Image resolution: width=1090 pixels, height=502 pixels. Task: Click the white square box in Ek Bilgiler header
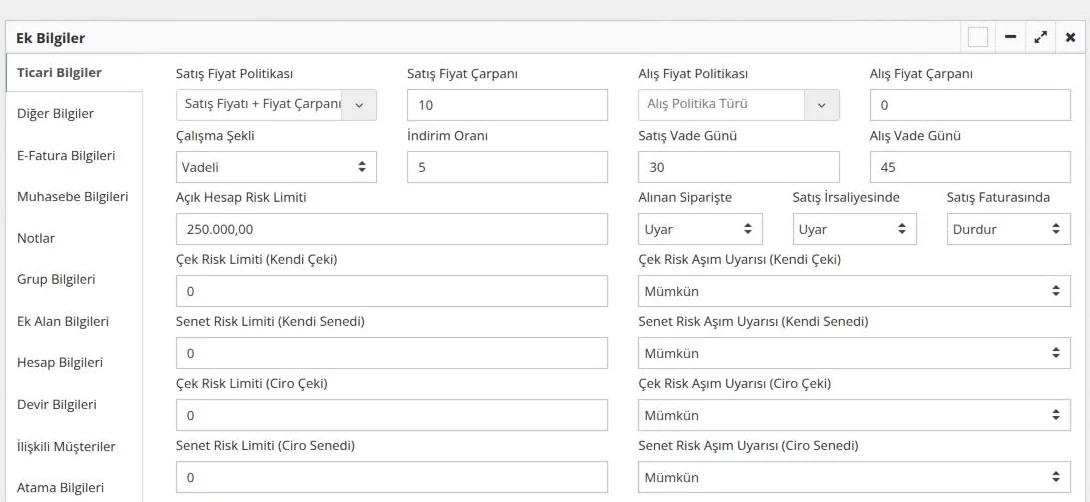(x=977, y=38)
